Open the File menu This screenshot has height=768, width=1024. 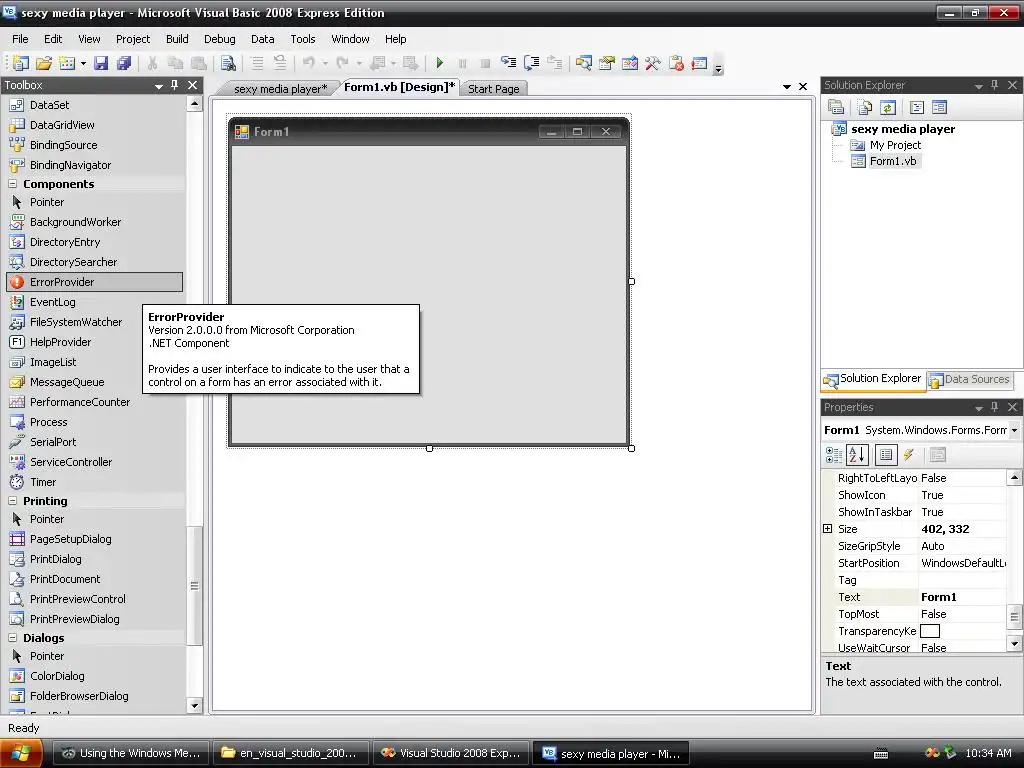20,39
